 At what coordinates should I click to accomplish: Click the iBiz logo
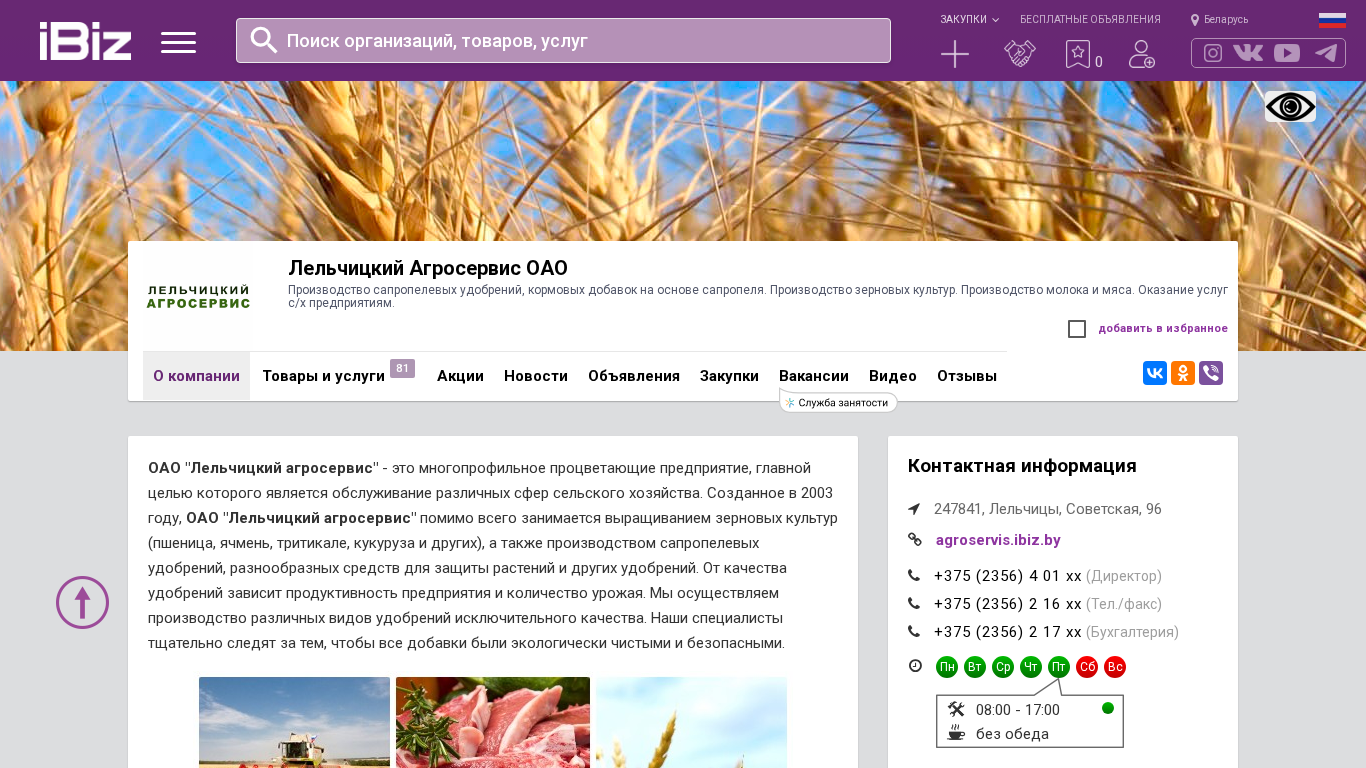85,41
